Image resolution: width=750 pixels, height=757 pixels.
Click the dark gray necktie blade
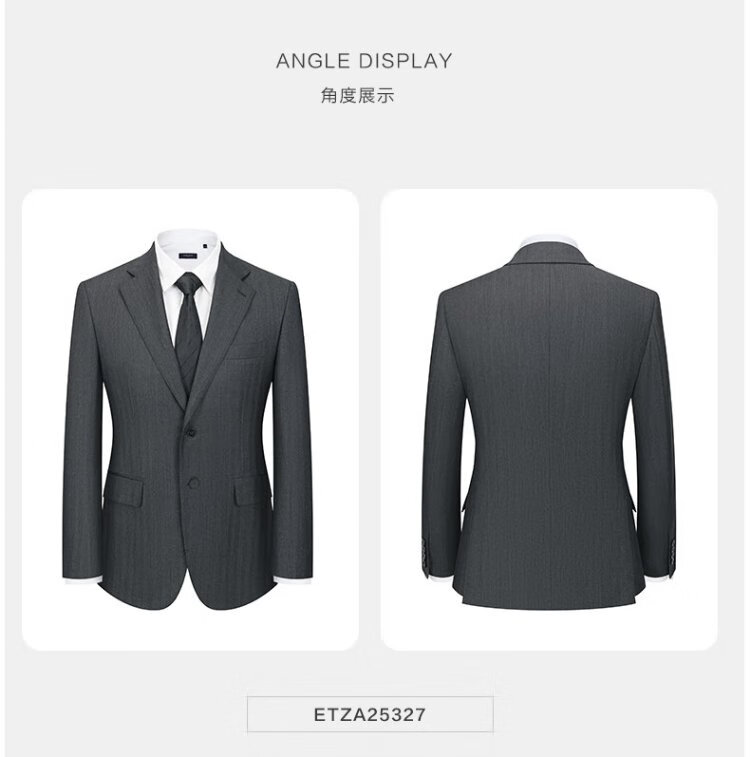click(x=188, y=338)
